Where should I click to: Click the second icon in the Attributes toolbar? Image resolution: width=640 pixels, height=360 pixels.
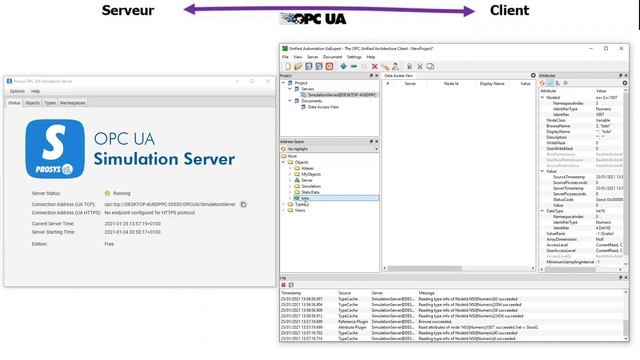[550, 83]
